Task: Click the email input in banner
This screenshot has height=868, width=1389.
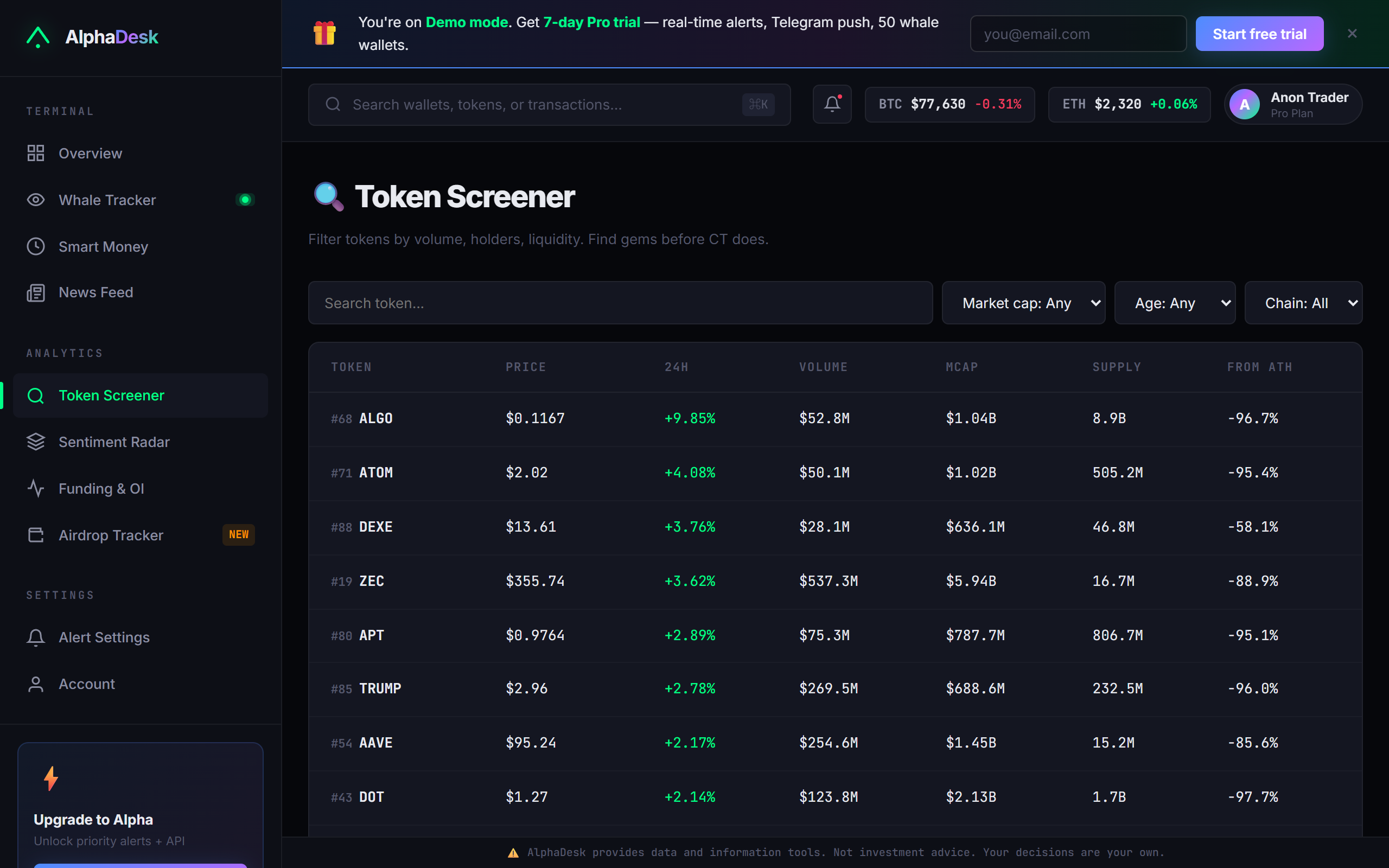Action: click(x=1078, y=34)
